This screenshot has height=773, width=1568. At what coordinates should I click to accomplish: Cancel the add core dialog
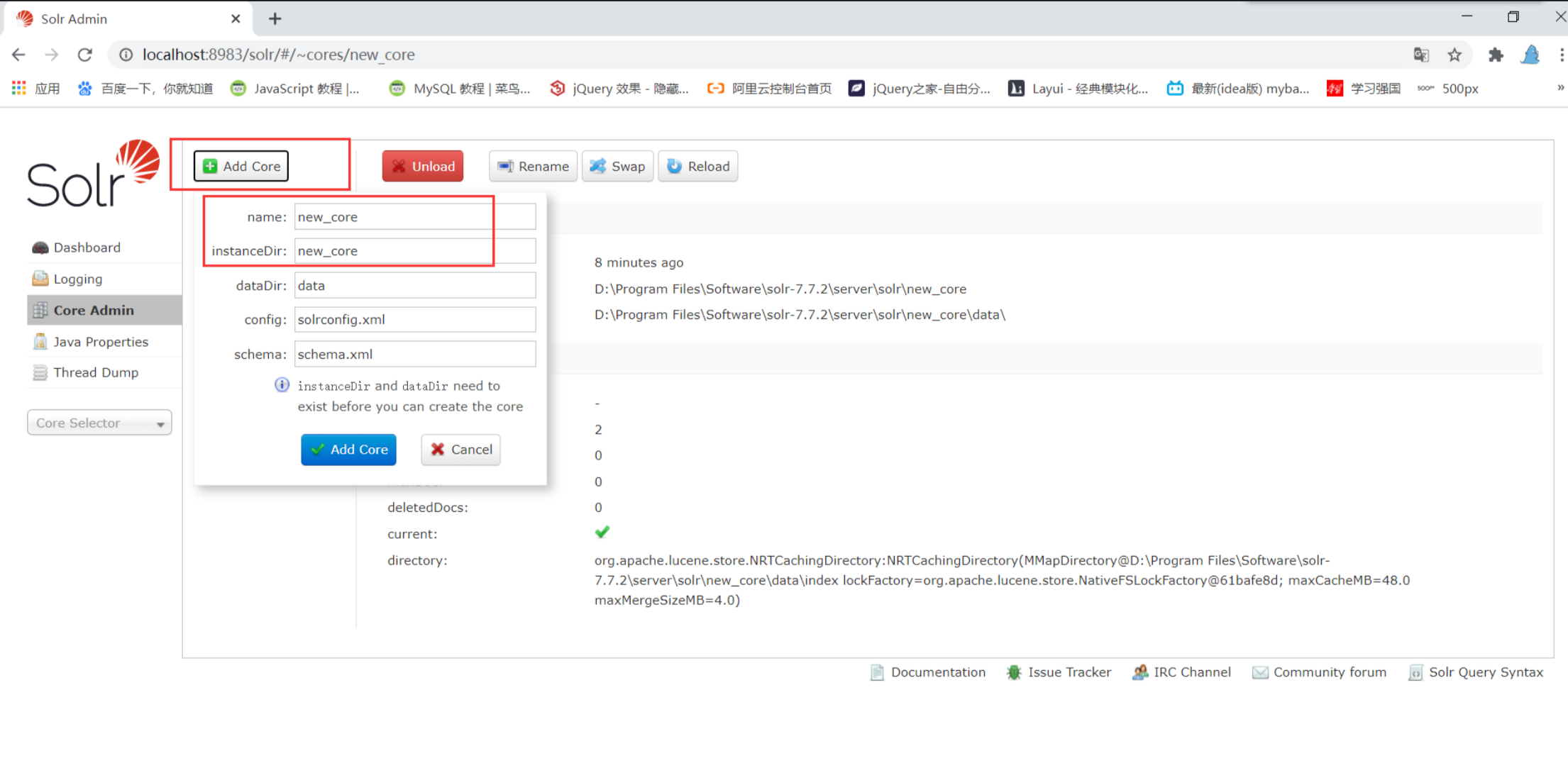click(460, 450)
